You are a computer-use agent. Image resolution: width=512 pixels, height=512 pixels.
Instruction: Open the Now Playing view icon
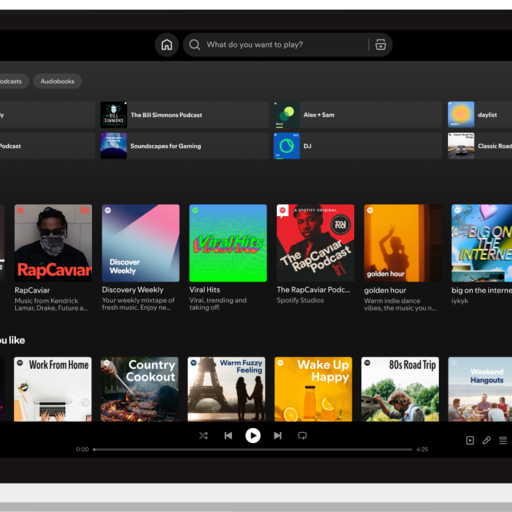pos(470,441)
